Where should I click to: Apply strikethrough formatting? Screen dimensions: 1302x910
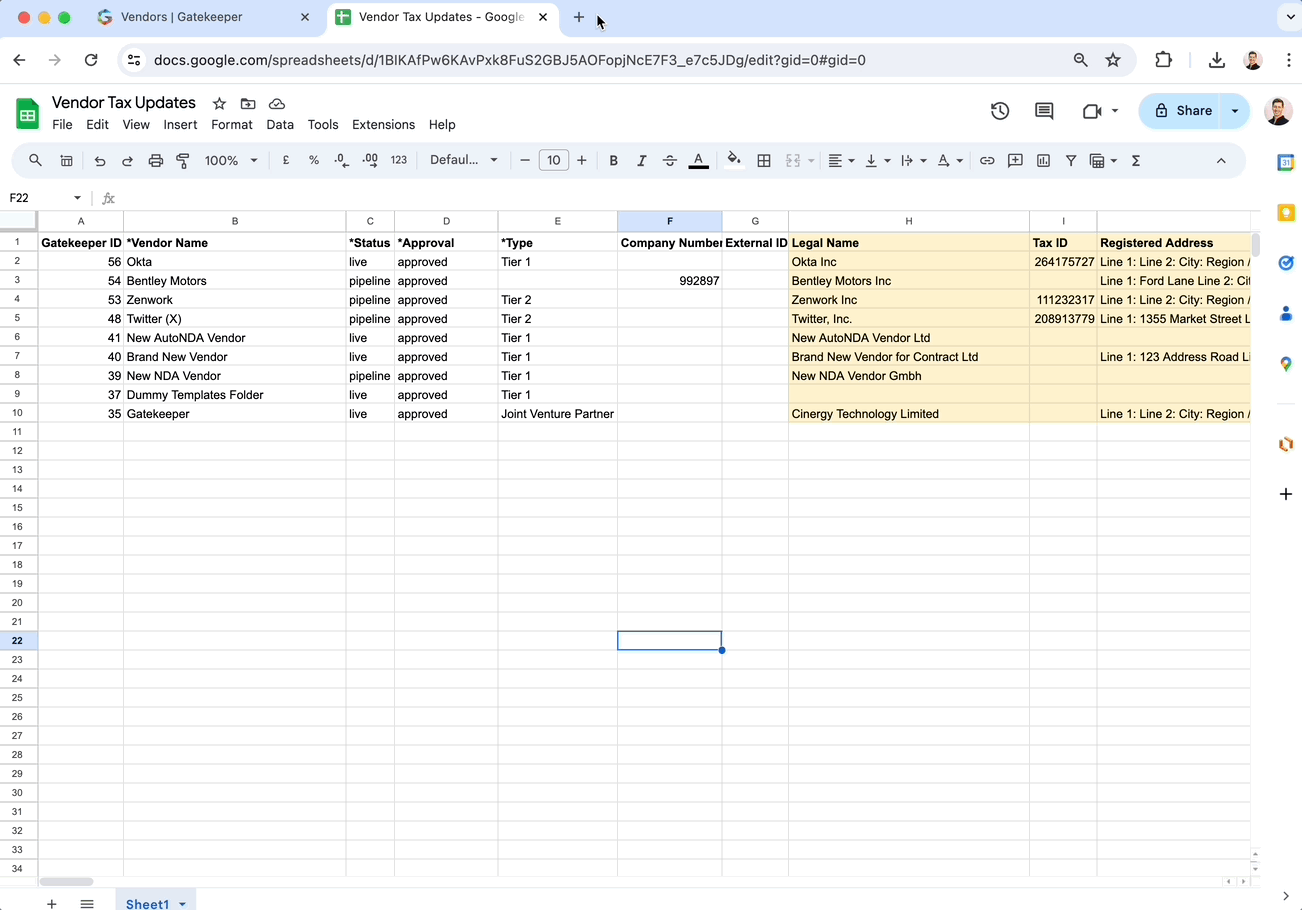tap(669, 160)
